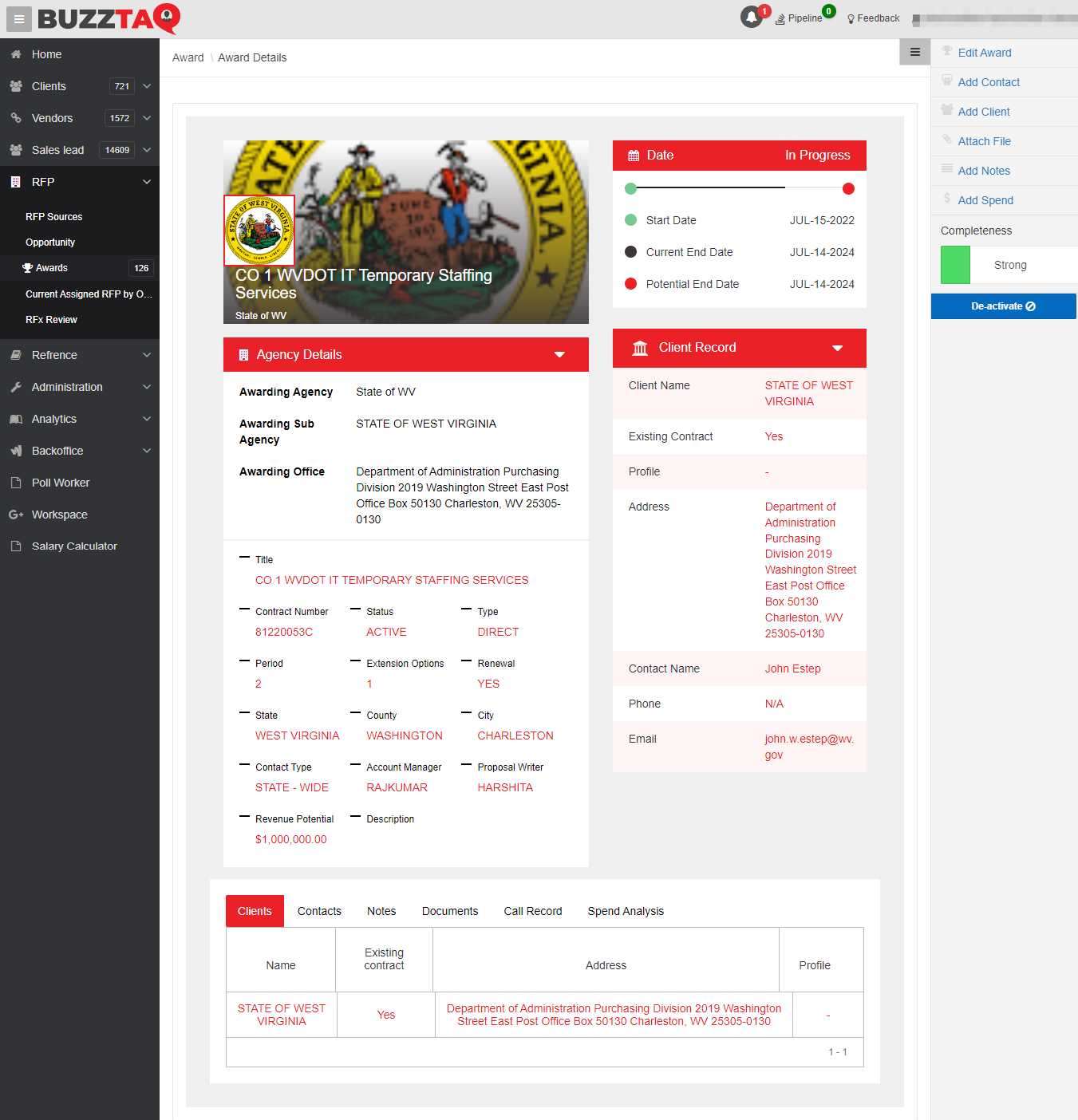Click the West Virginia seal thumbnail

pos(259,231)
